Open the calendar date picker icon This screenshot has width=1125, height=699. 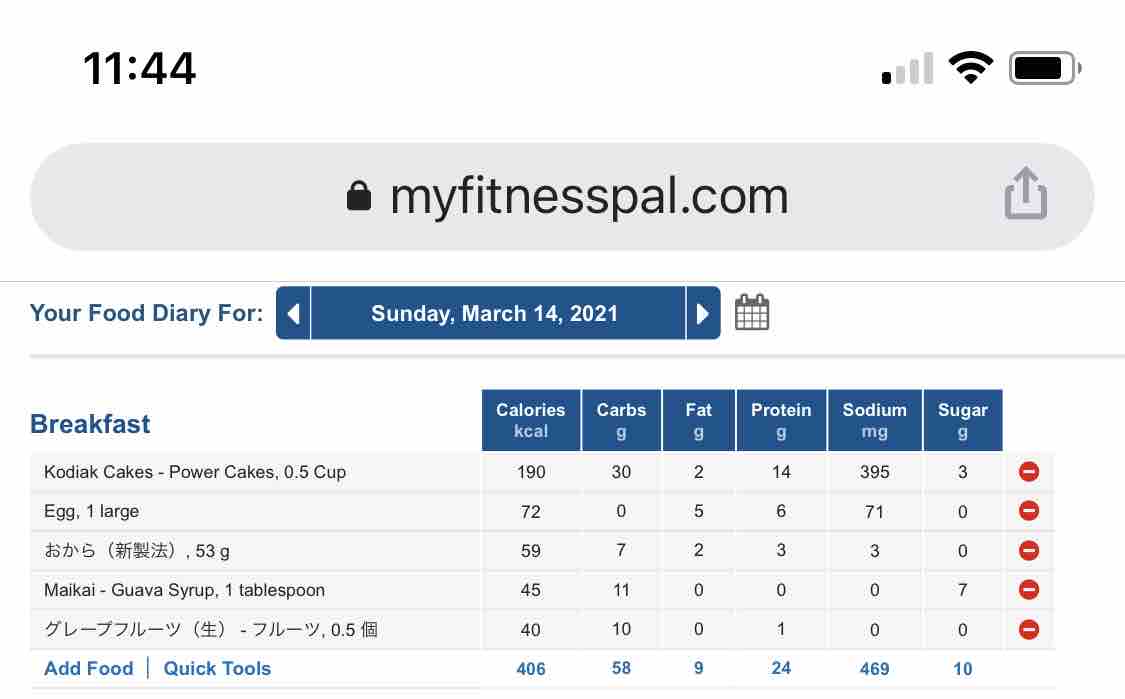[x=752, y=313]
